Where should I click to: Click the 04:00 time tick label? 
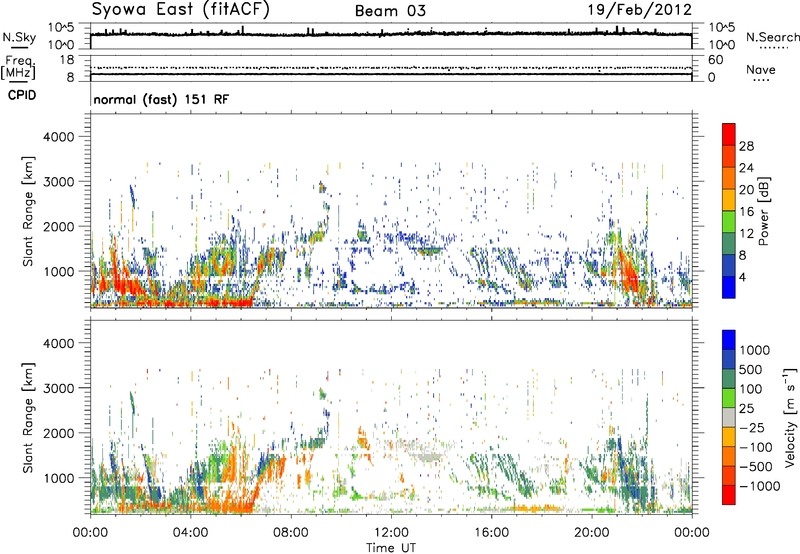click(190, 533)
